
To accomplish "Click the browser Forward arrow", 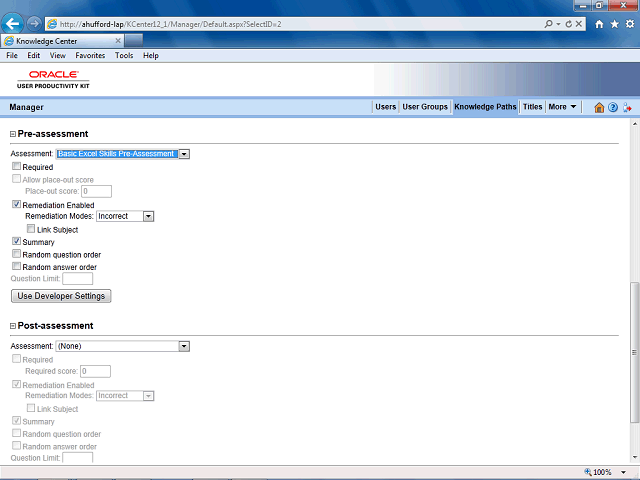I will click(34, 24).
